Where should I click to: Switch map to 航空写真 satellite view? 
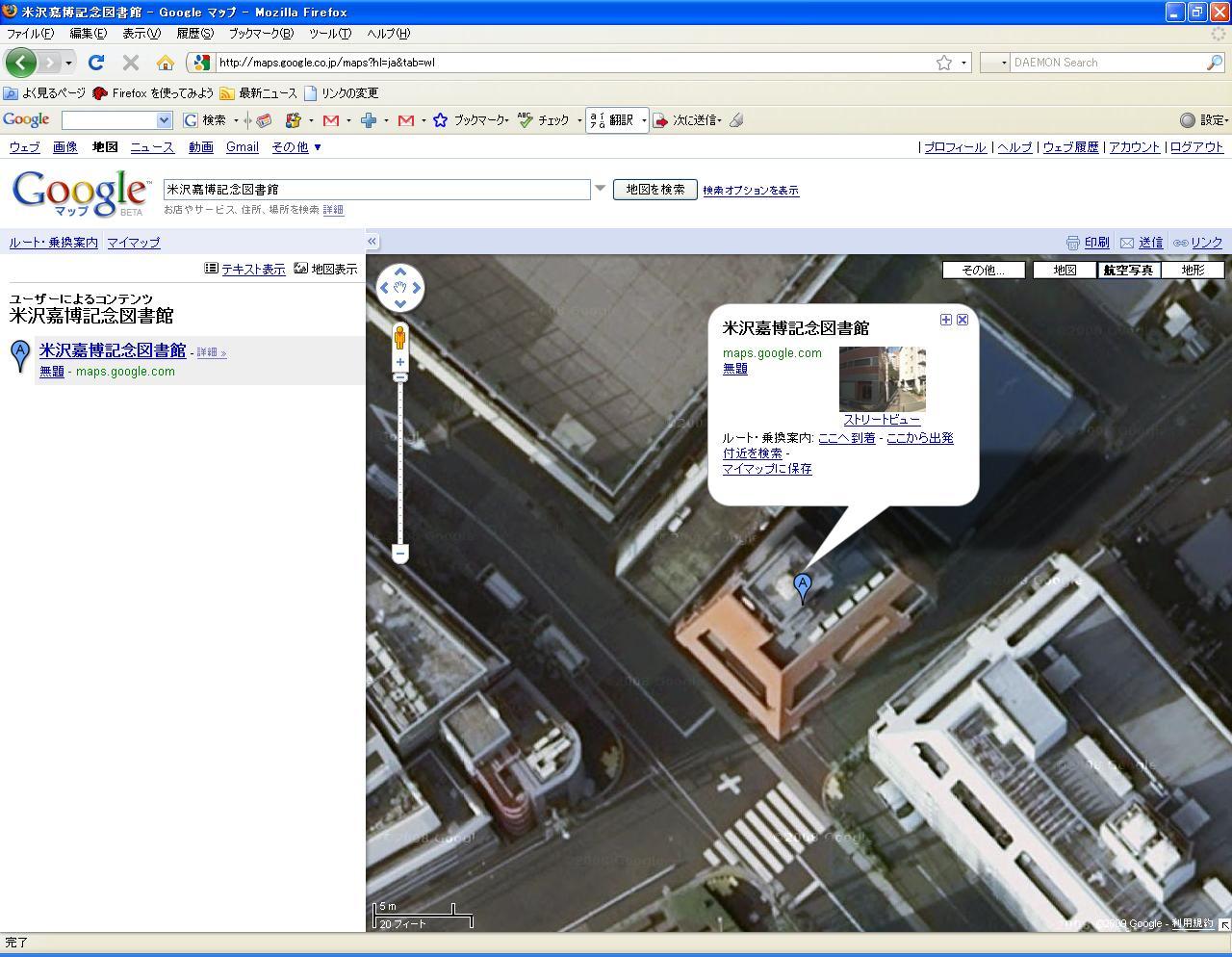coord(1128,271)
